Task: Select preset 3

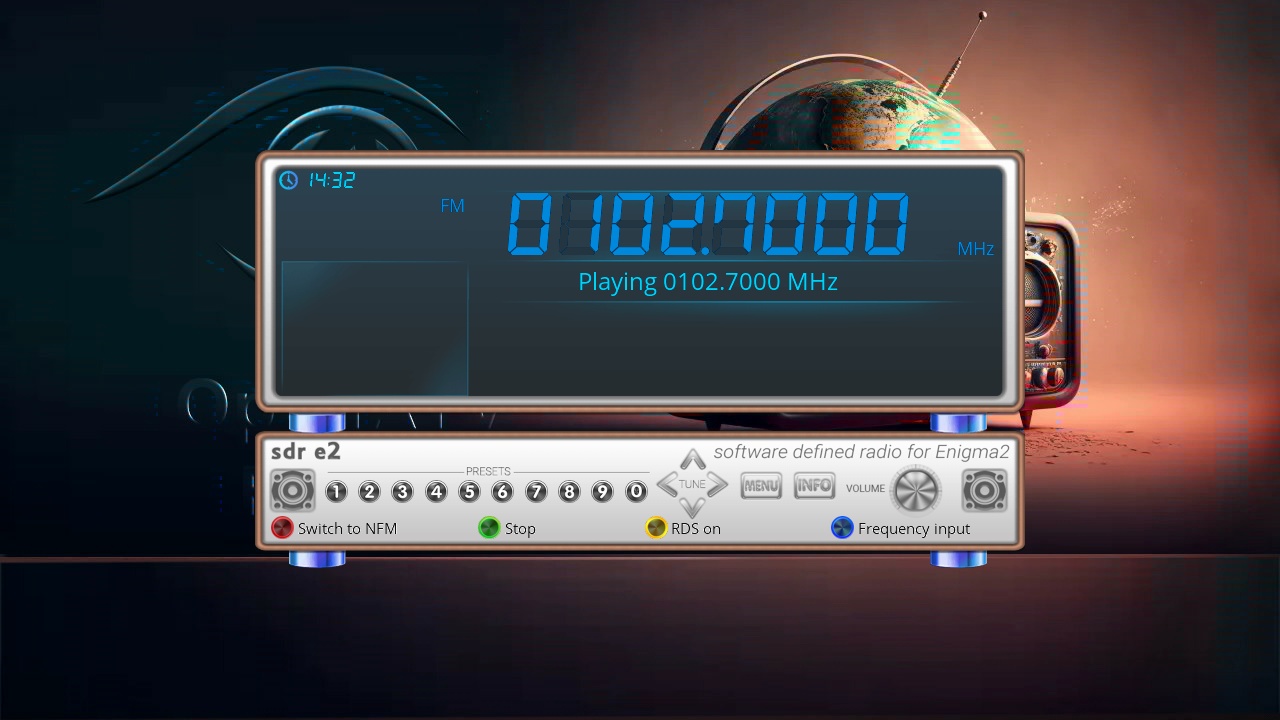Action: pyautogui.click(x=402, y=492)
